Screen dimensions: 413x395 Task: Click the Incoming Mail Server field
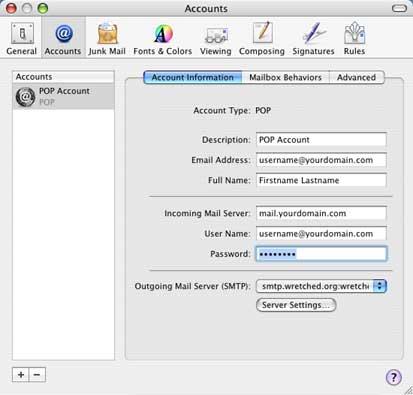click(x=321, y=213)
